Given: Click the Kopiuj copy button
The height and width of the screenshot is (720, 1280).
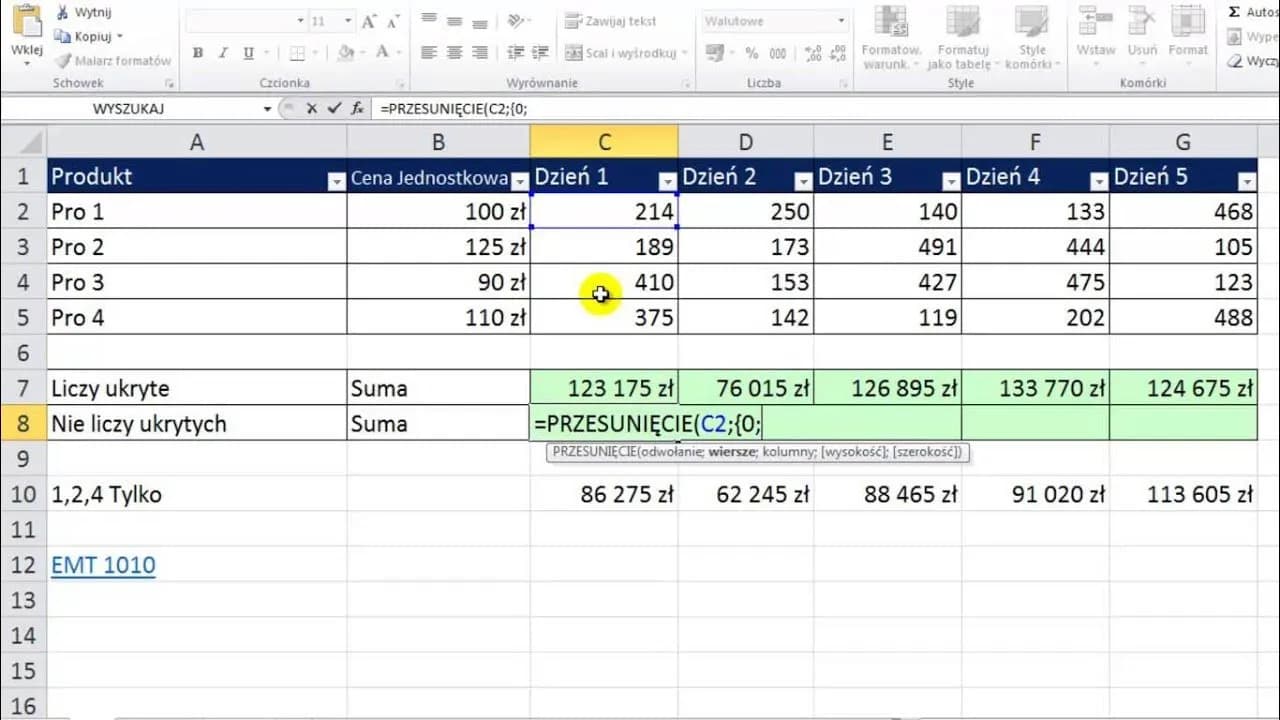Looking at the screenshot, I should 93,36.
